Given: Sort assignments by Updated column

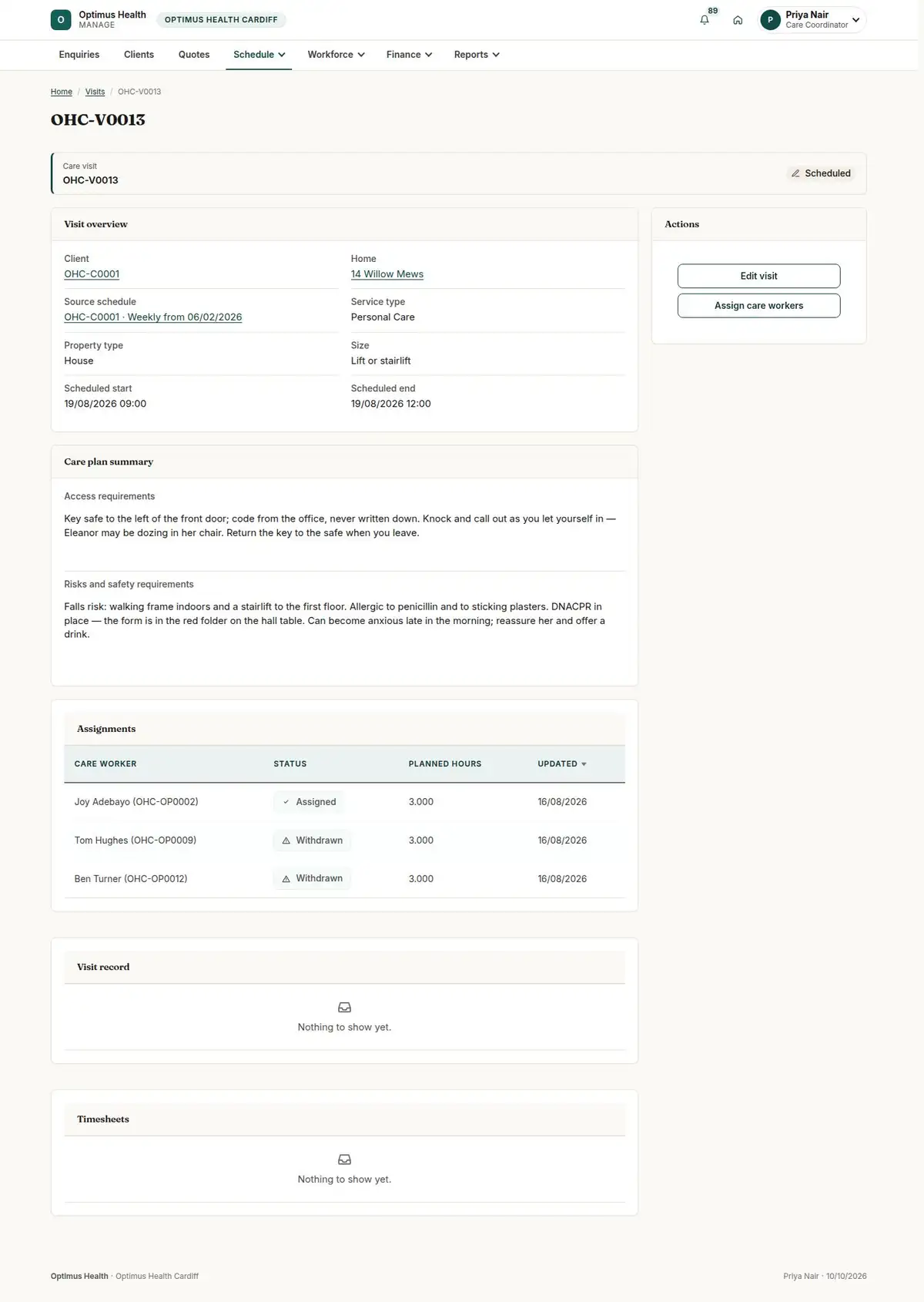Looking at the screenshot, I should click(562, 764).
